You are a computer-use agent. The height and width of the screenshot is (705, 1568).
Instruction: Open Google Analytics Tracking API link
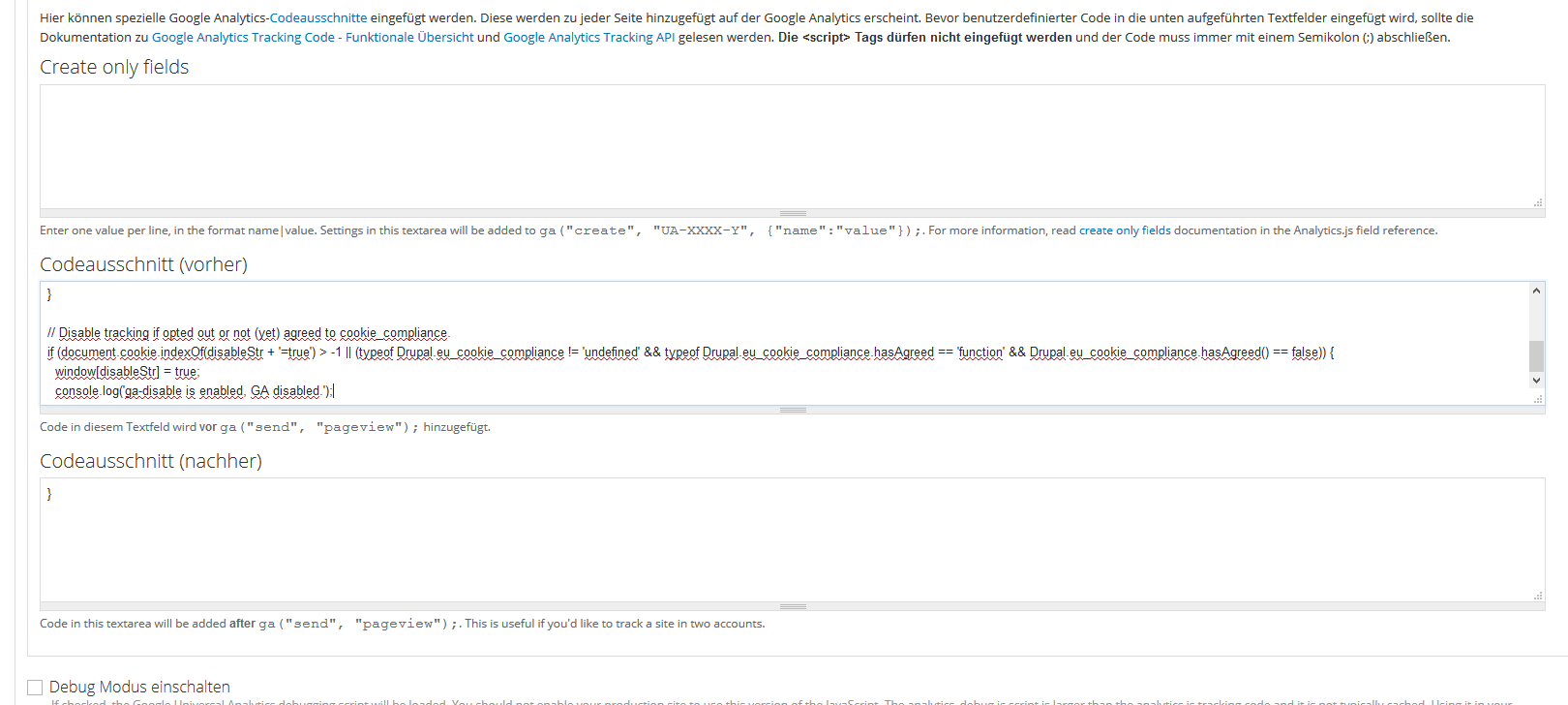coord(589,37)
